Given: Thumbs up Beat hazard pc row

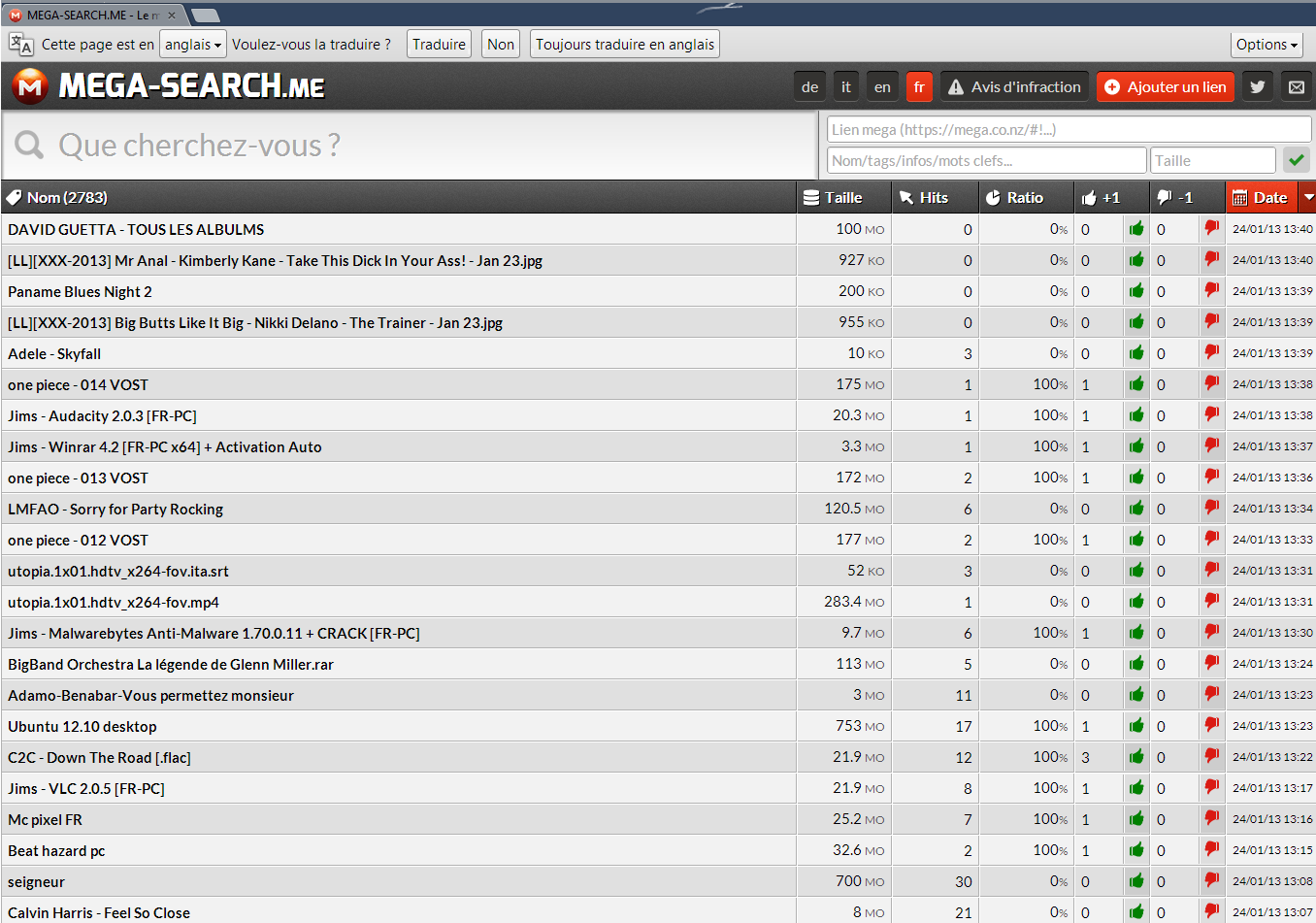Looking at the screenshot, I should tap(1136, 850).
